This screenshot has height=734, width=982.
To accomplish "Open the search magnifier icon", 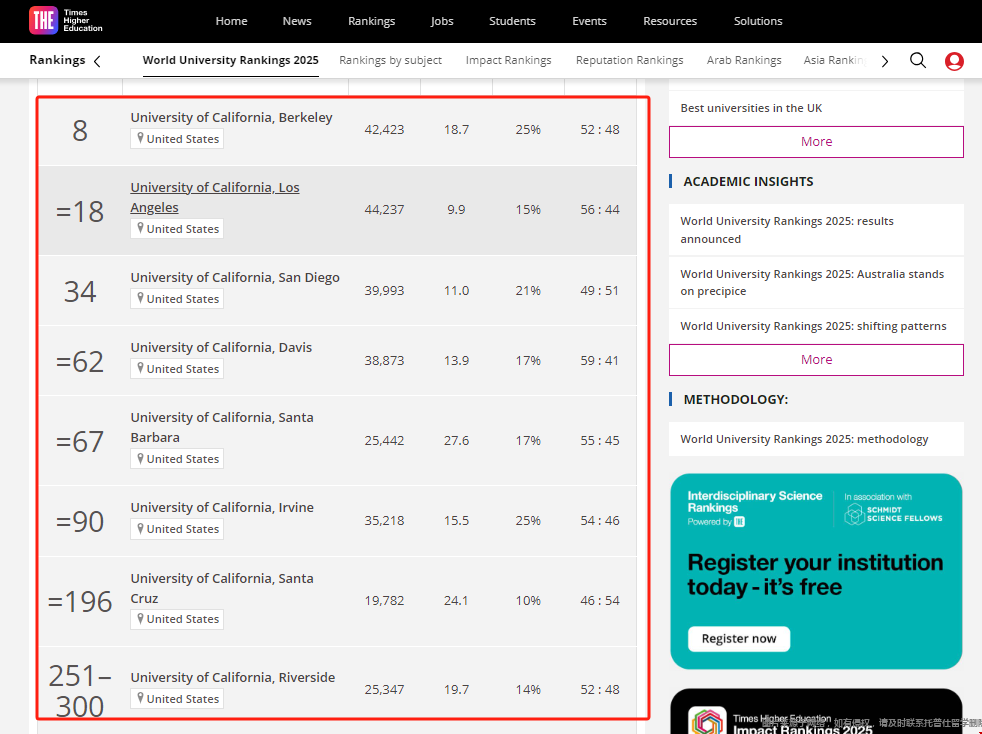I will pos(917,61).
